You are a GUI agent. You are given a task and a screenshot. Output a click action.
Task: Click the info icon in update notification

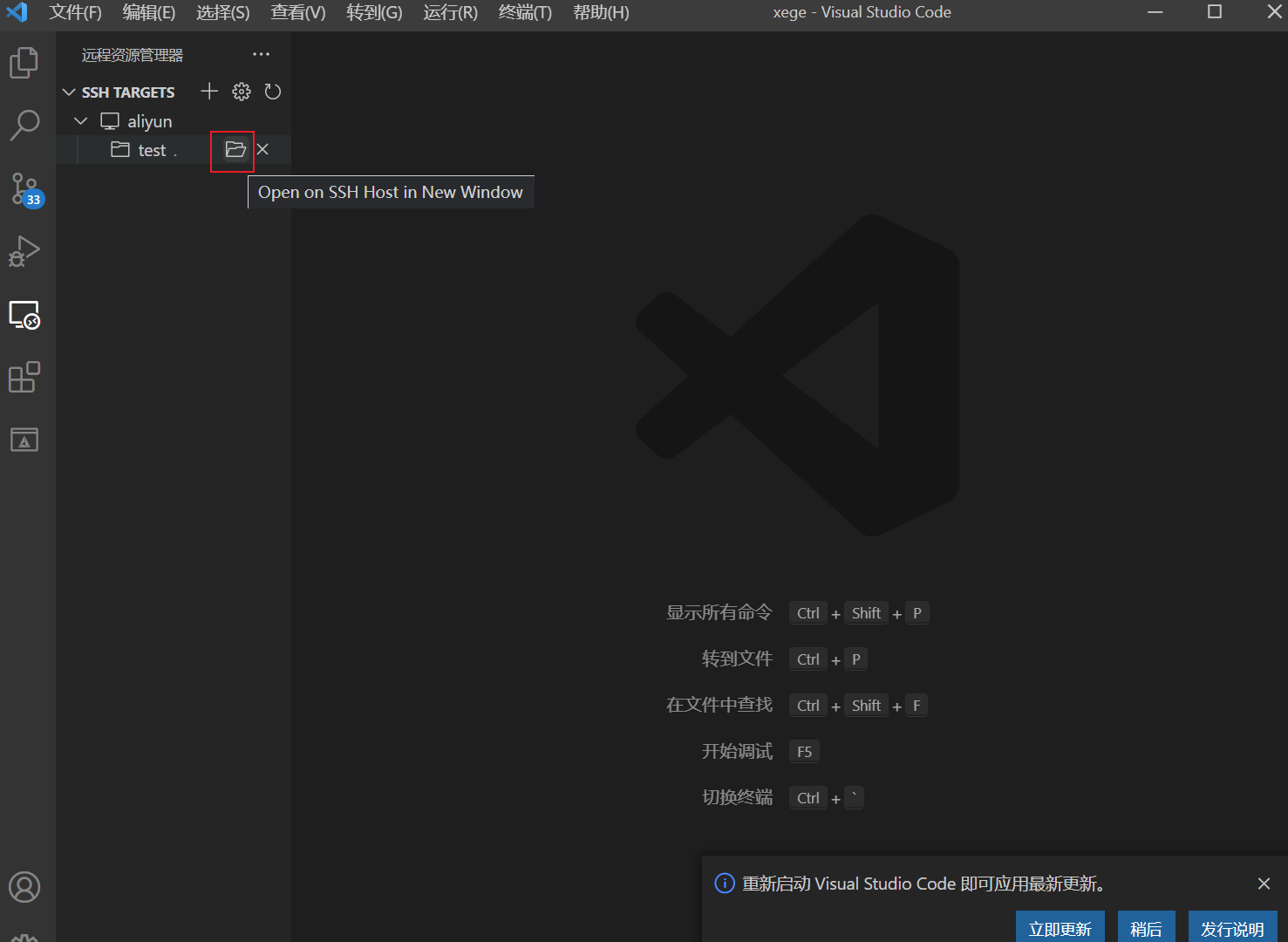pos(725,884)
